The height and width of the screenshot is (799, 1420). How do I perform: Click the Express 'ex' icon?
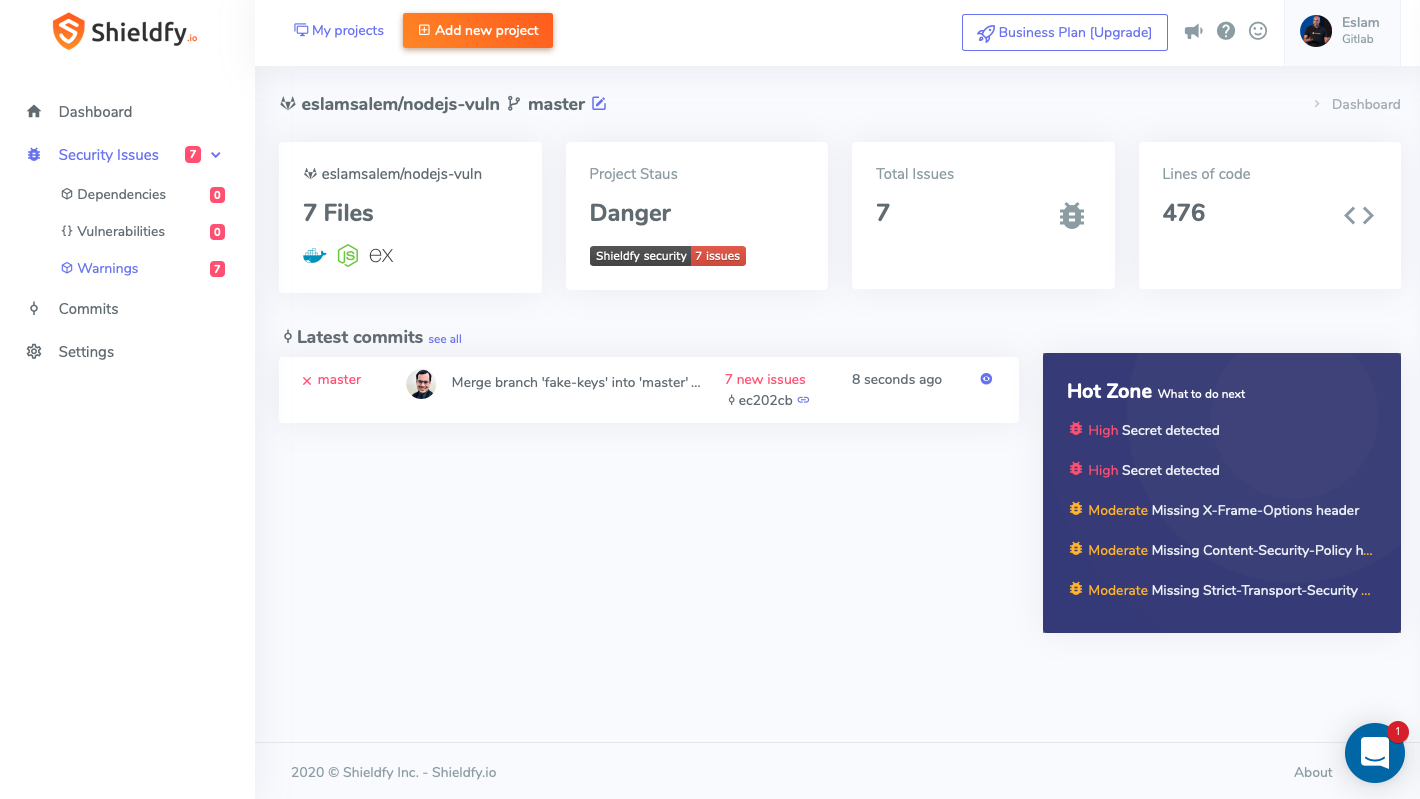[x=381, y=256]
